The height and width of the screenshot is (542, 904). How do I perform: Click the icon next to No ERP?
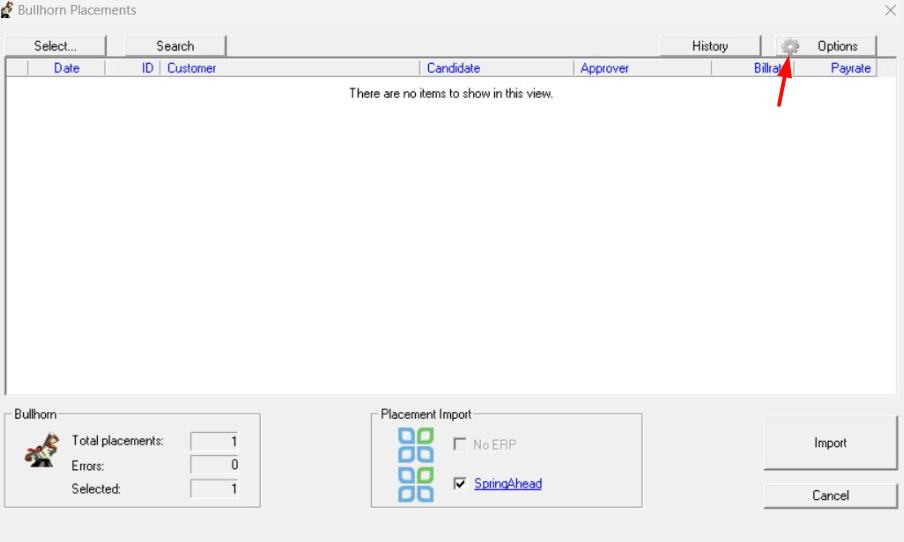click(416, 445)
